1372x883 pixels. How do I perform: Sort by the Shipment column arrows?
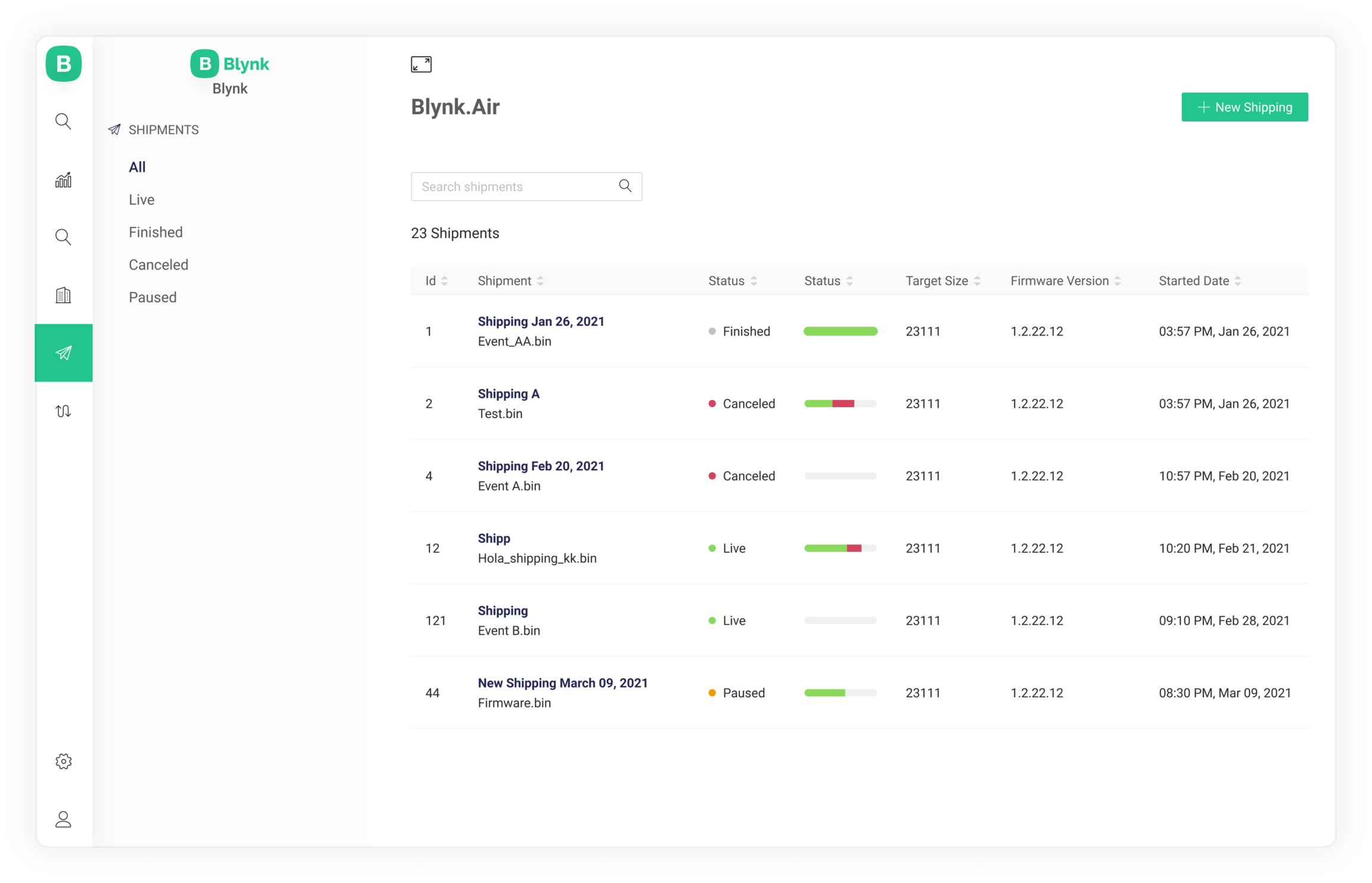point(540,281)
